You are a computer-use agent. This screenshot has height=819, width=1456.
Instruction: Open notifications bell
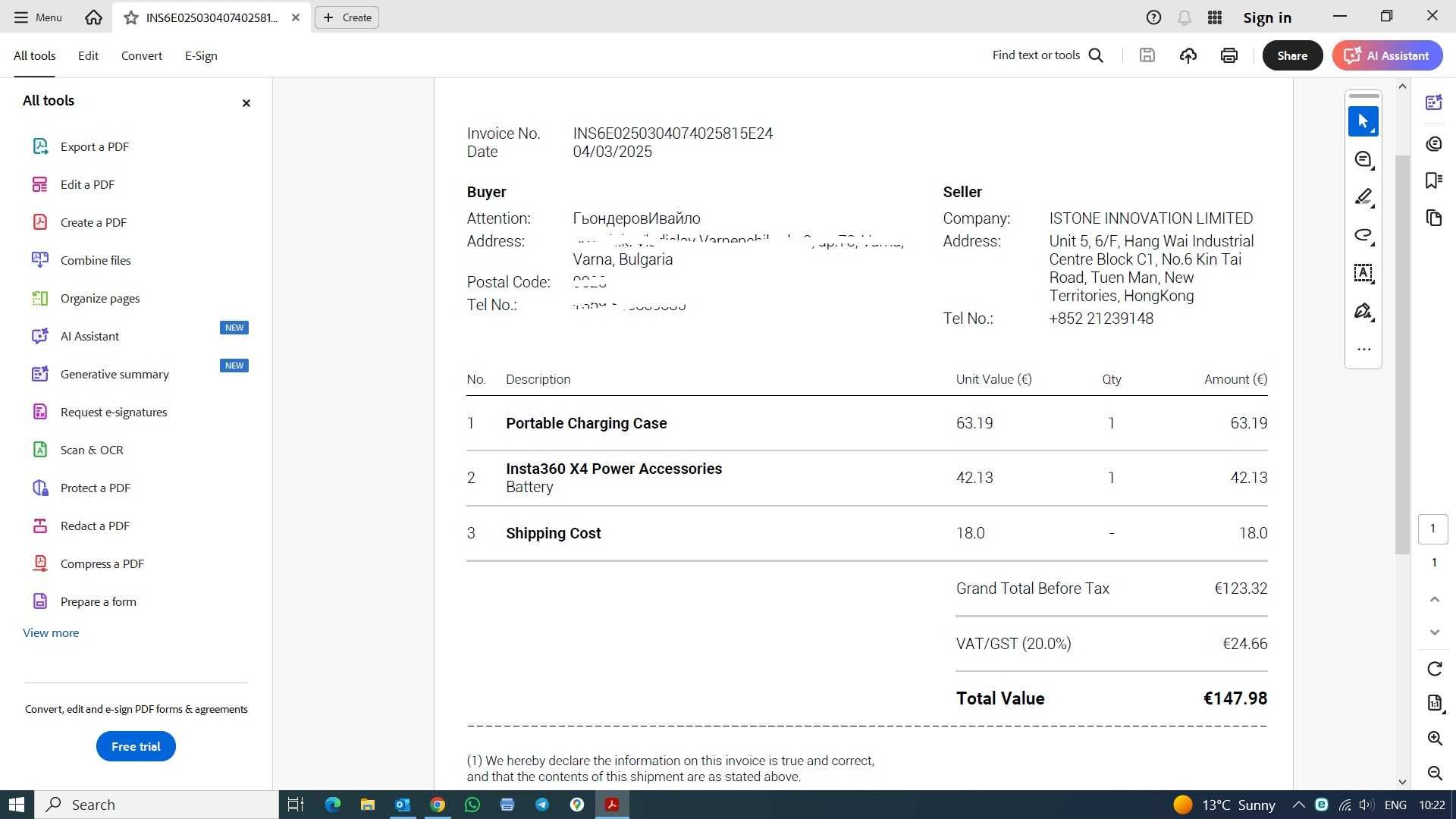point(1184,17)
